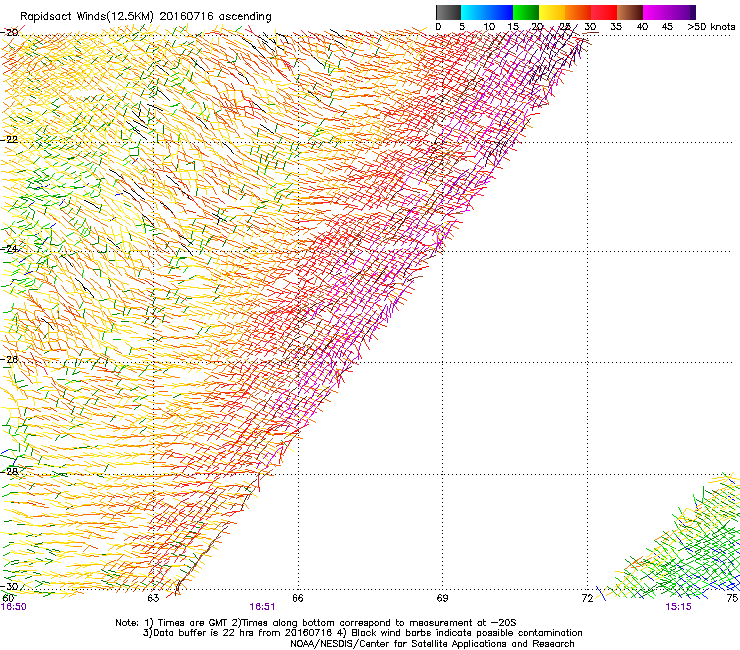This screenshot has width=740, height=650.
Task: Click the NOAA/NESDIS credit line
Action: tap(432, 644)
